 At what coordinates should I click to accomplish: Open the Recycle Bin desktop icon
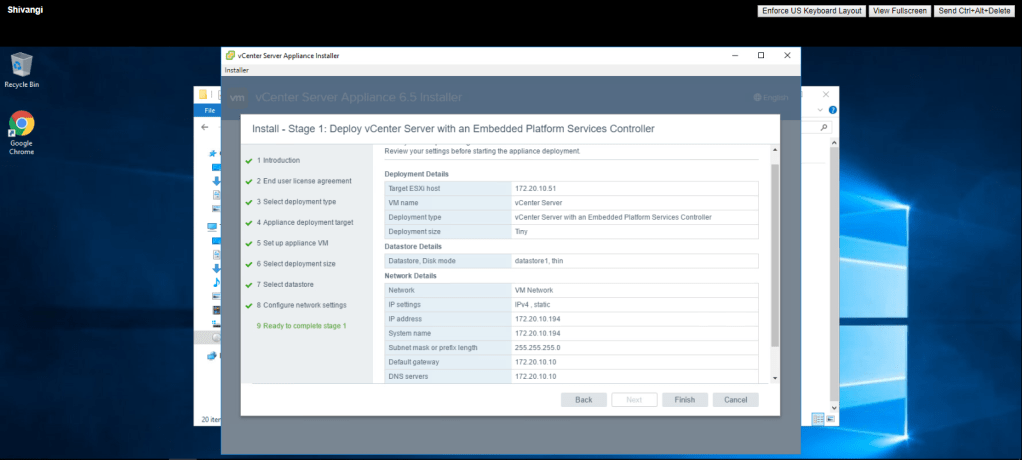(x=21, y=67)
